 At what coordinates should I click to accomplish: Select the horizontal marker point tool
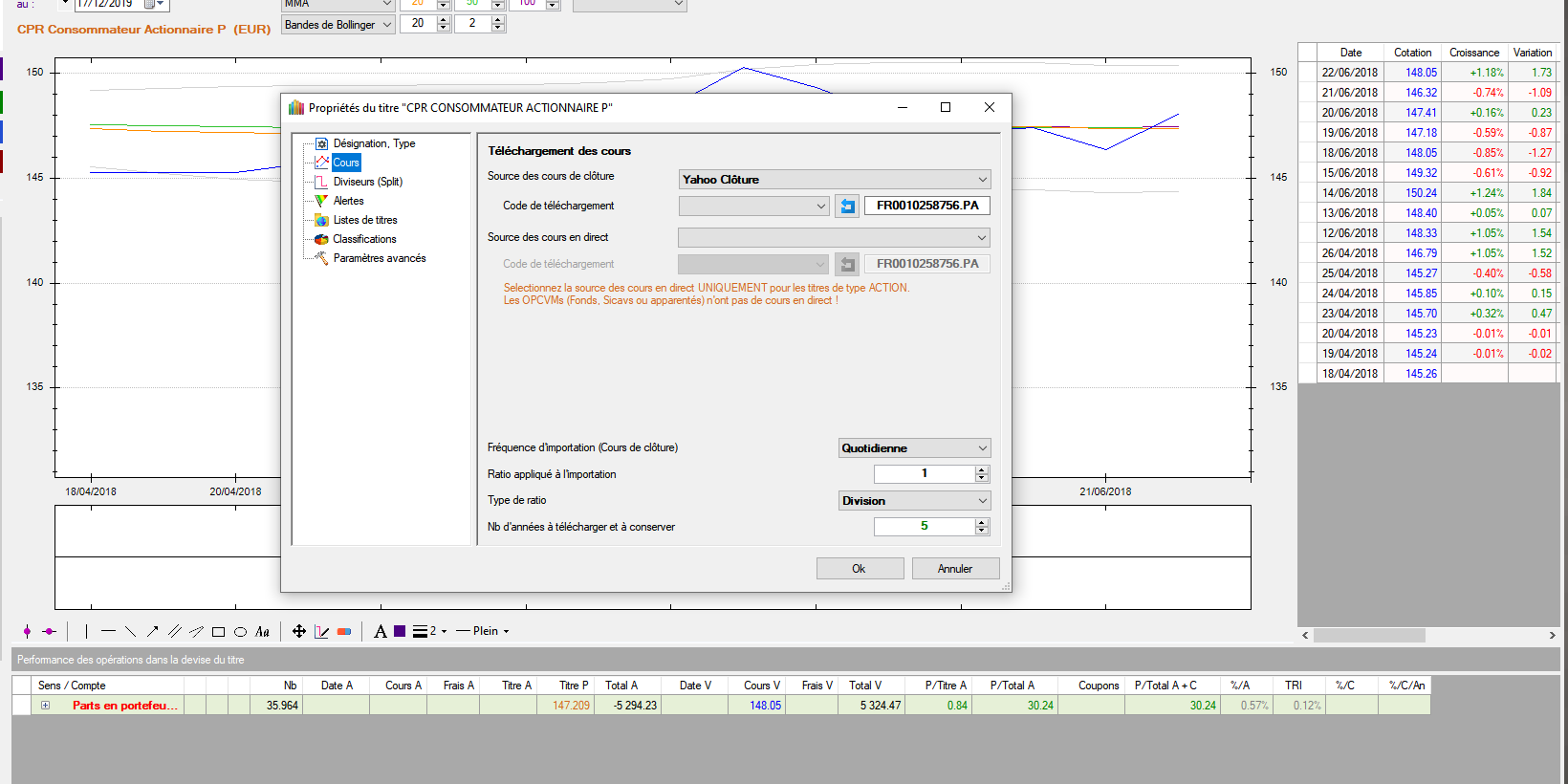click(50, 631)
